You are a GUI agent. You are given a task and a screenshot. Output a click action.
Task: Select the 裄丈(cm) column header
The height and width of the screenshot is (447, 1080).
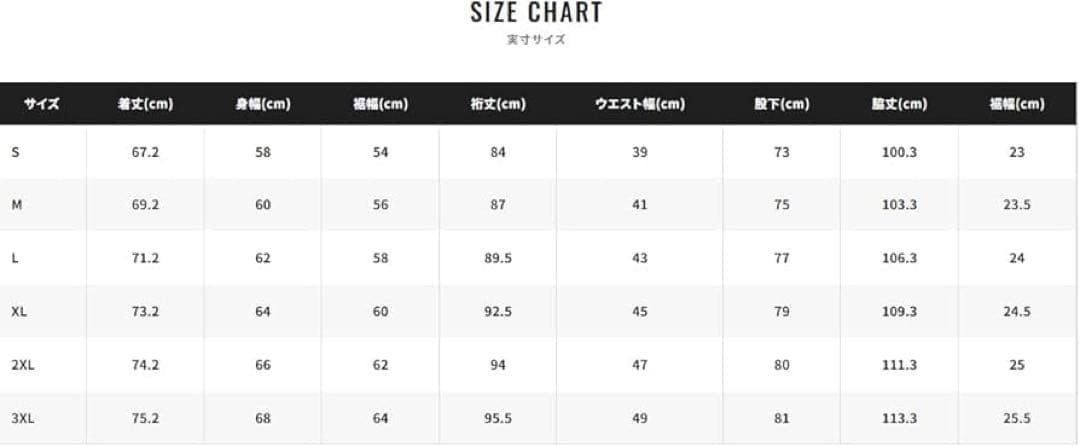[x=498, y=104]
